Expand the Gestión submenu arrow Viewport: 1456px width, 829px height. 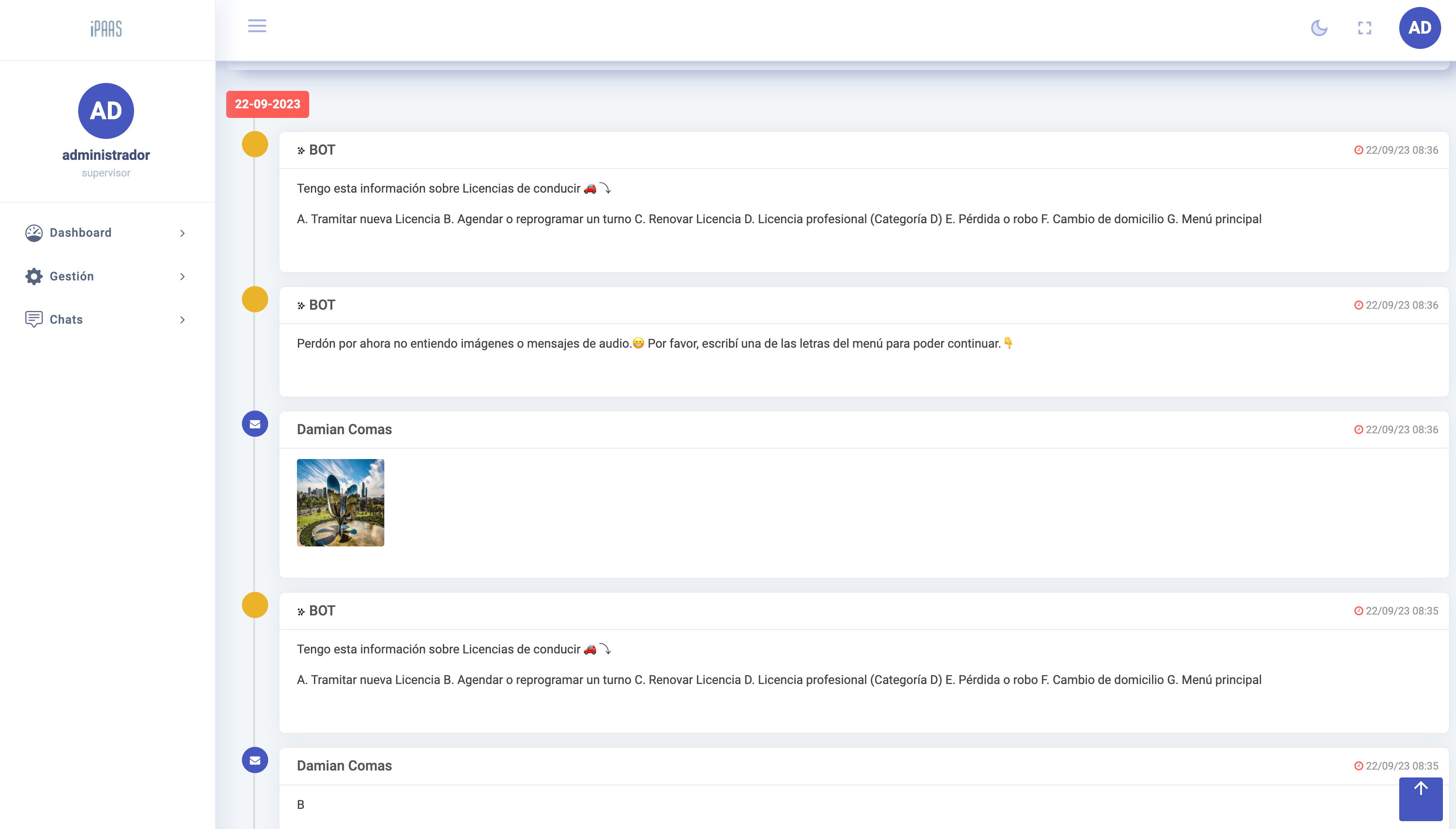(x=182, y=277)
